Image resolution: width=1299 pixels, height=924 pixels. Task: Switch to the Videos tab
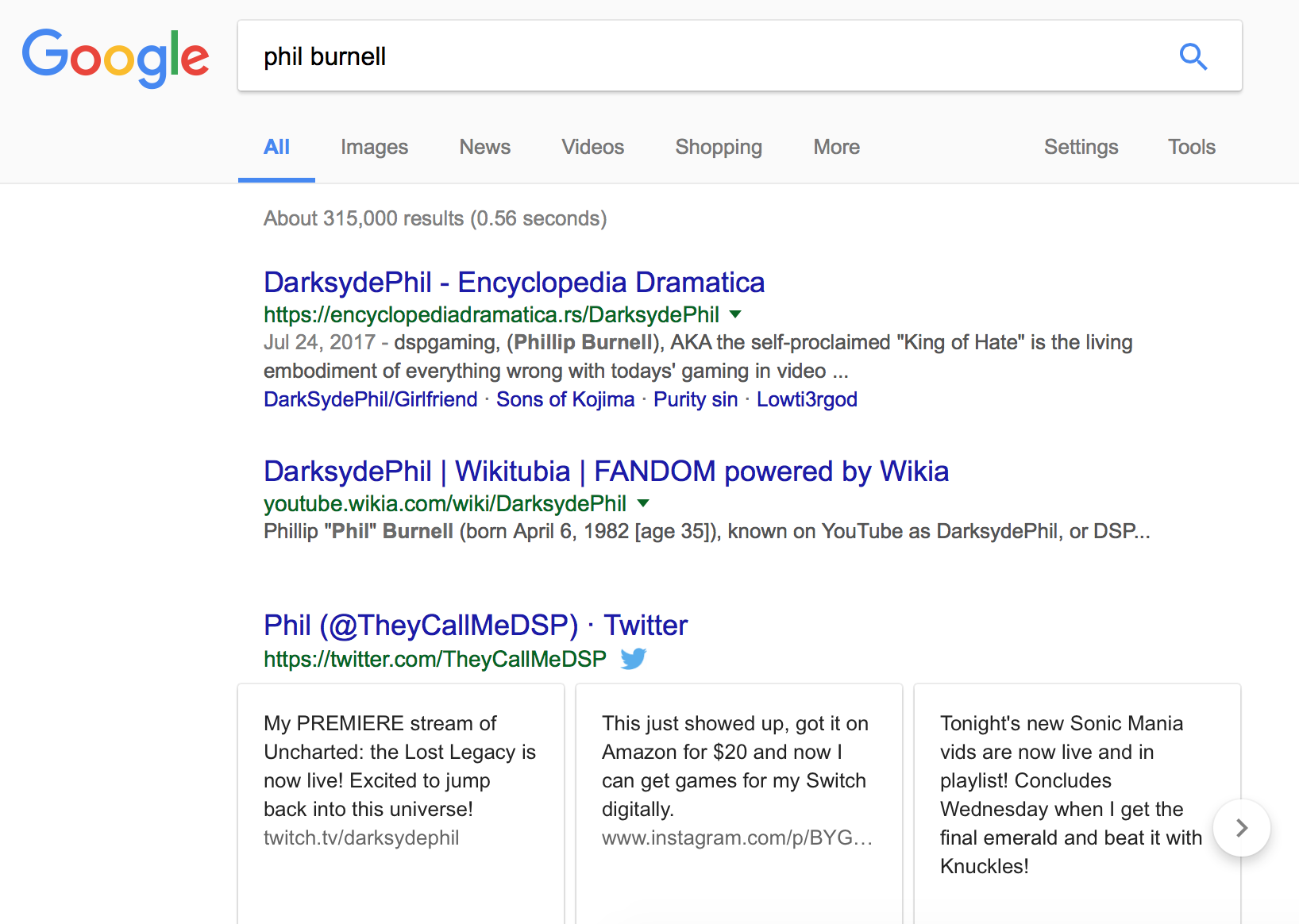(592, 147)
